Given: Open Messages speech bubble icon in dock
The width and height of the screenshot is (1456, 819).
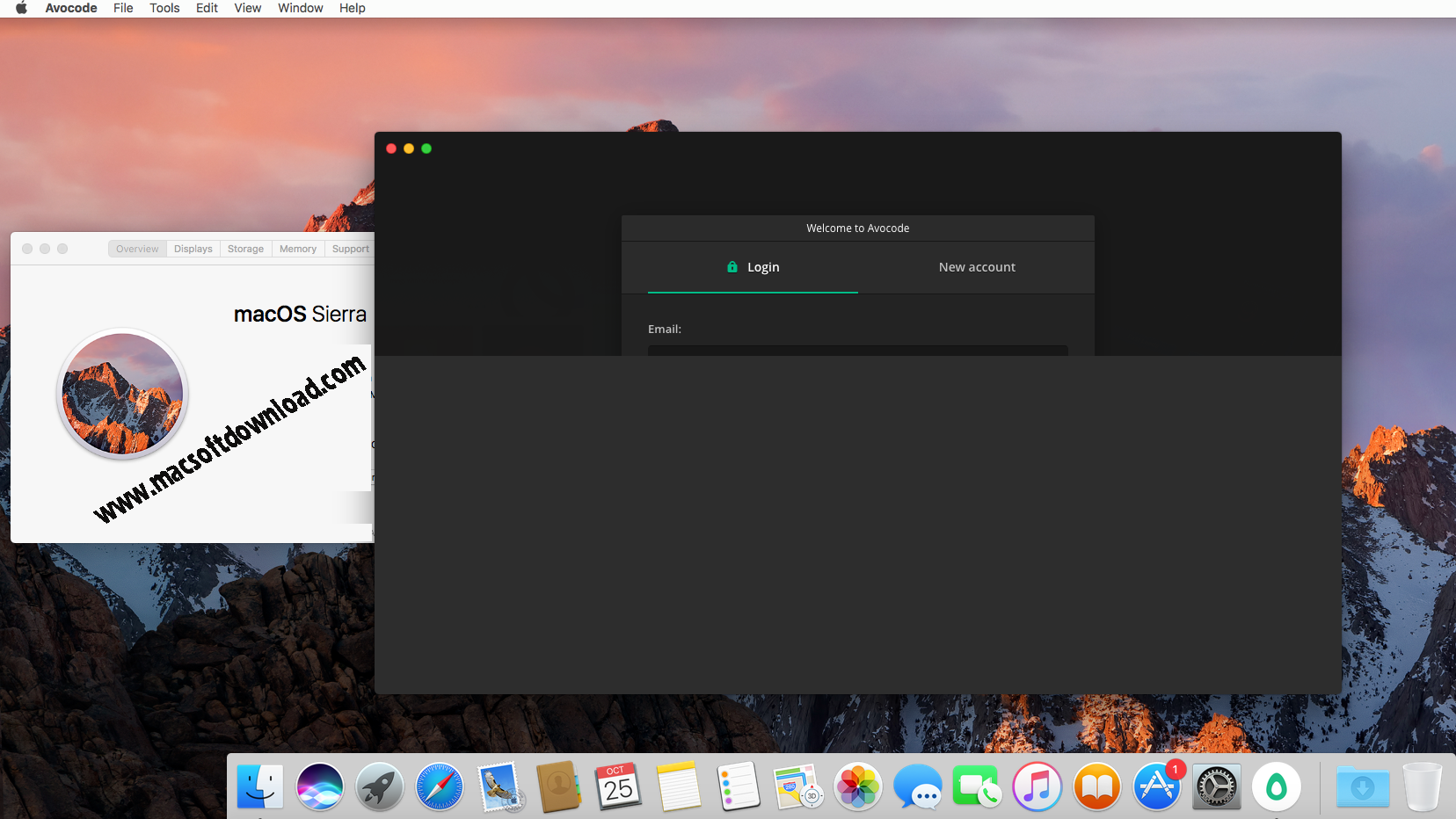Looking at the screenshot, I should (918, 786).
